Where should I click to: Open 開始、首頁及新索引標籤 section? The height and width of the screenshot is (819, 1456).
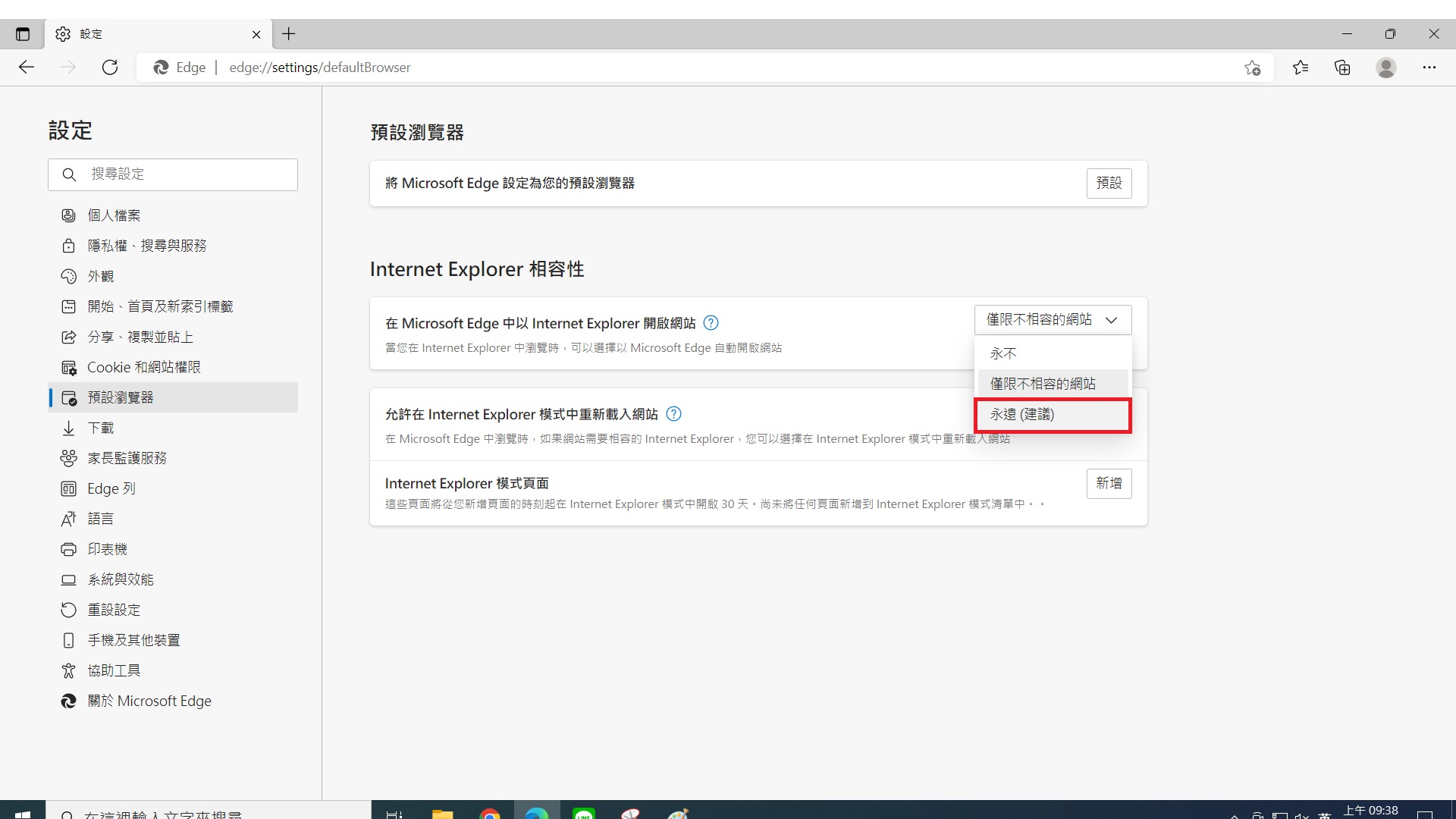173,306
